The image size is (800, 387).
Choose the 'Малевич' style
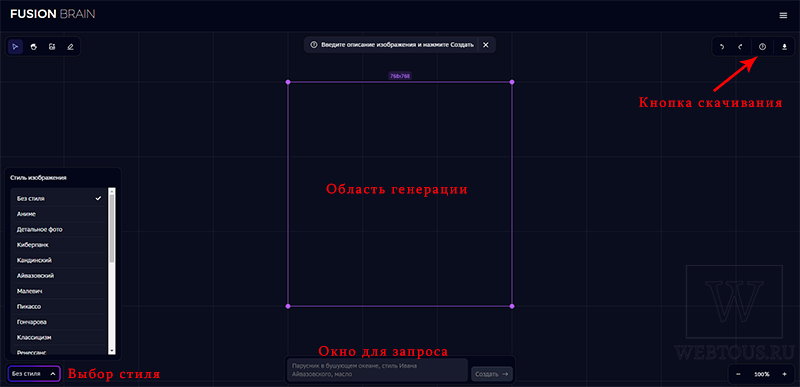(x=59, y=291)
